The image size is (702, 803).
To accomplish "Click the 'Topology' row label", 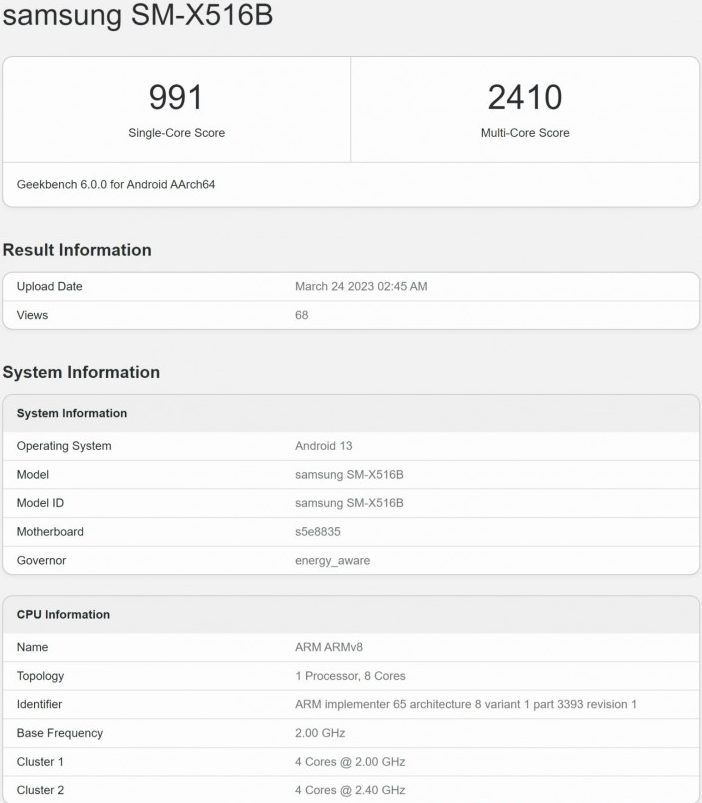I will pyautogui.click(x=40, y=676).
